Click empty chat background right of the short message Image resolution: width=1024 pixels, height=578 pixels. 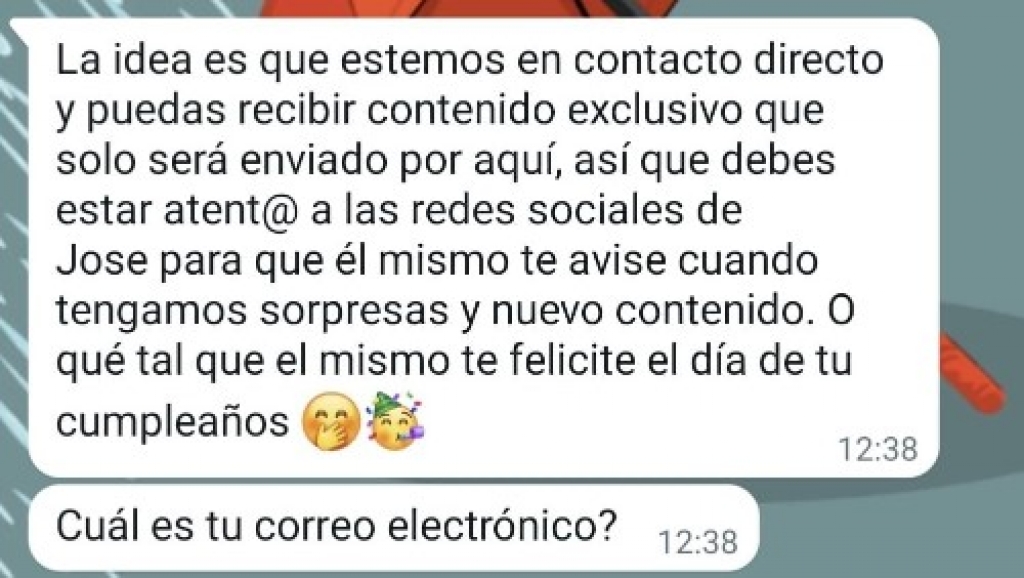pyautogui.click(x=882, y=529)
